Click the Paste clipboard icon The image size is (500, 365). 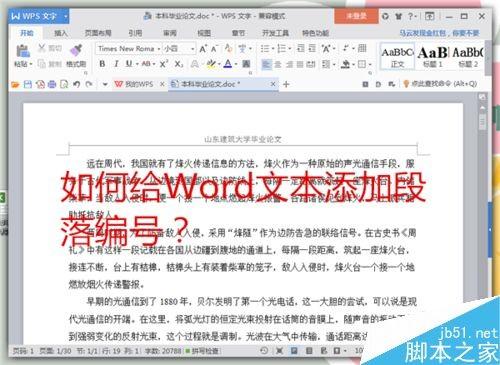[22, 51]
